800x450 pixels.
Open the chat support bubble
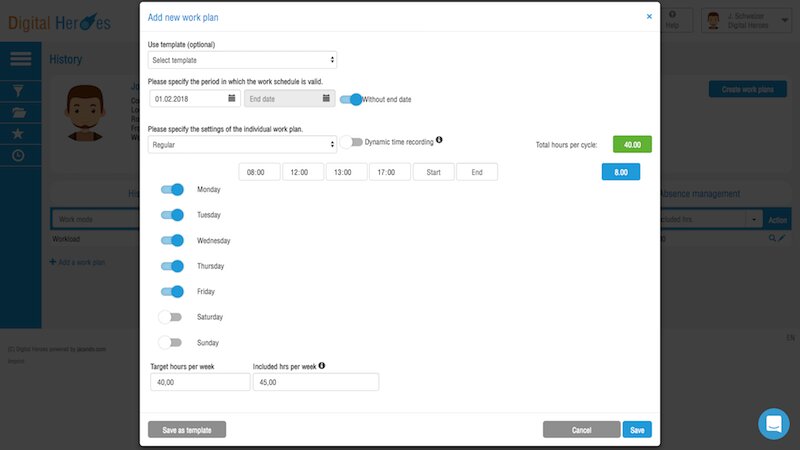coord(774,424)
